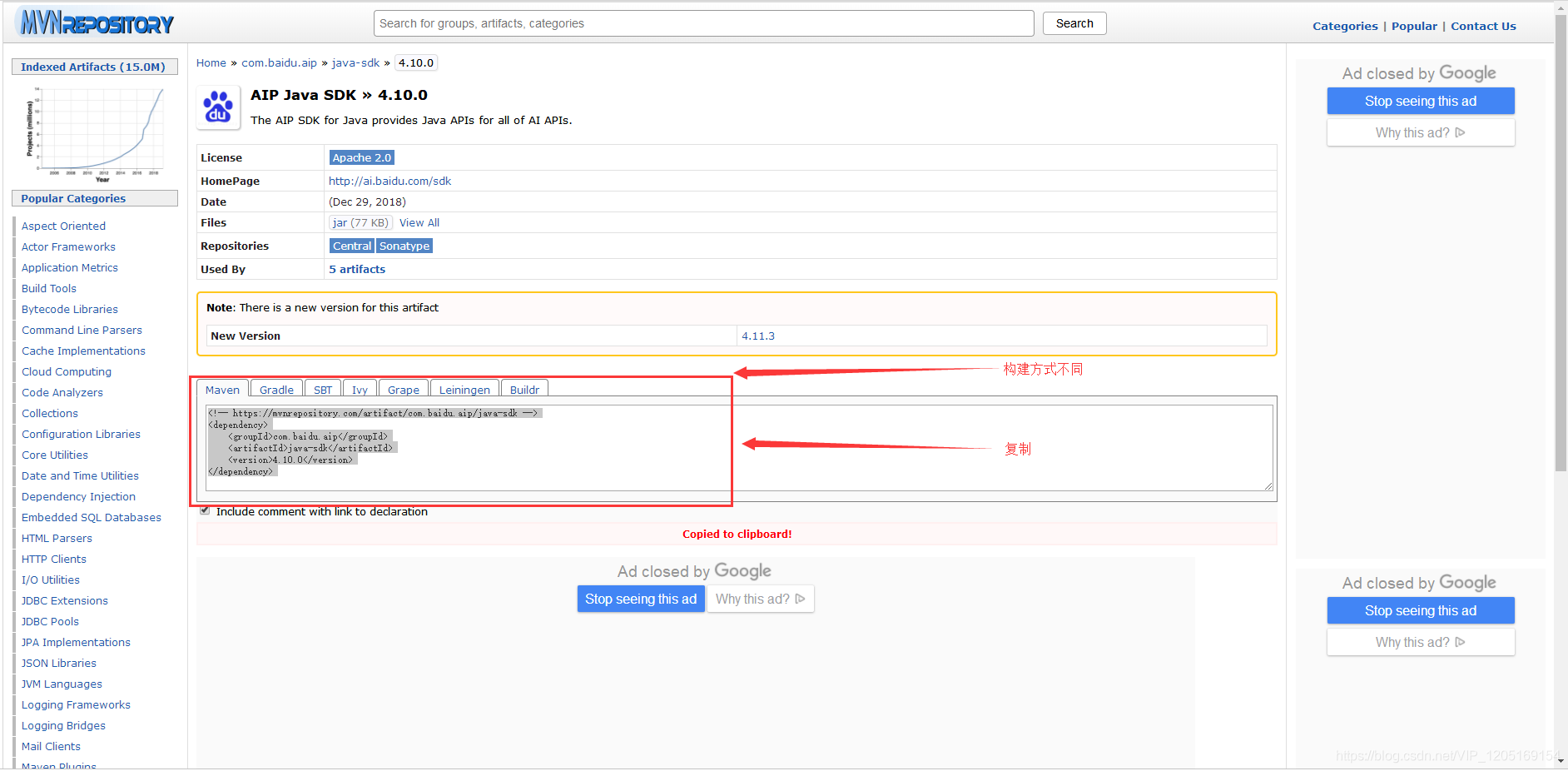This screenshot has height=771, width=1568.
Task: Open Bytecode Libraries category
Action: coord(70,309)
